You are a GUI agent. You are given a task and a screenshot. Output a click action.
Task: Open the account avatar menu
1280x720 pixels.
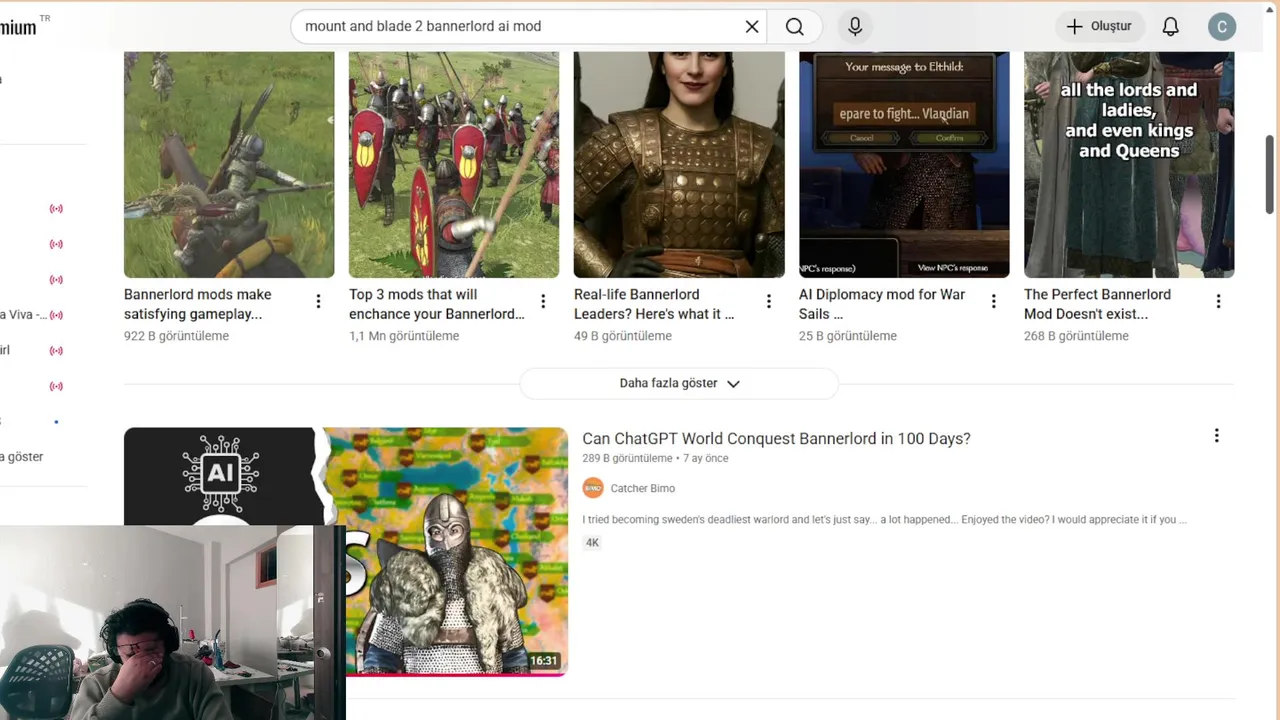click(1221, 26)
